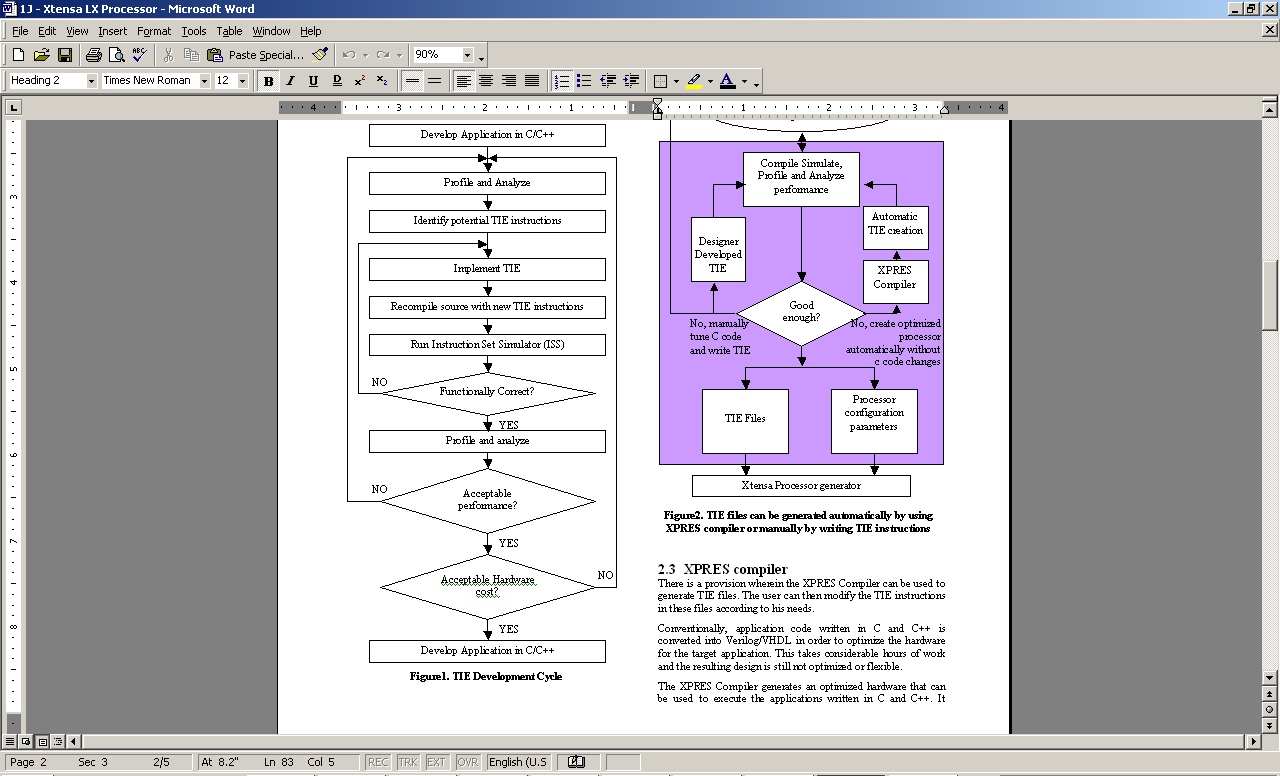
Task: Click the spelling status book icon
Action: pyautogui.click(x=576, y=762)
